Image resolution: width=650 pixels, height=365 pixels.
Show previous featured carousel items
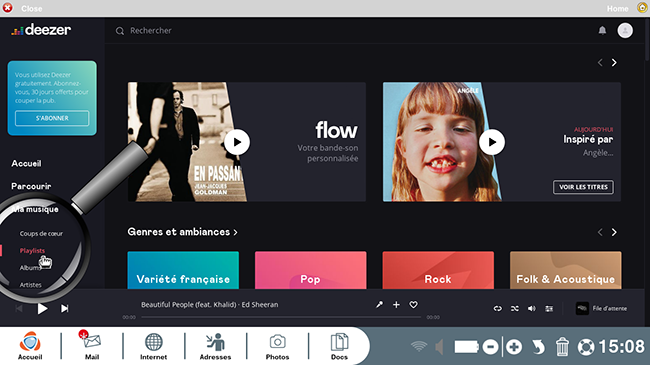click(x=600, y=63)
